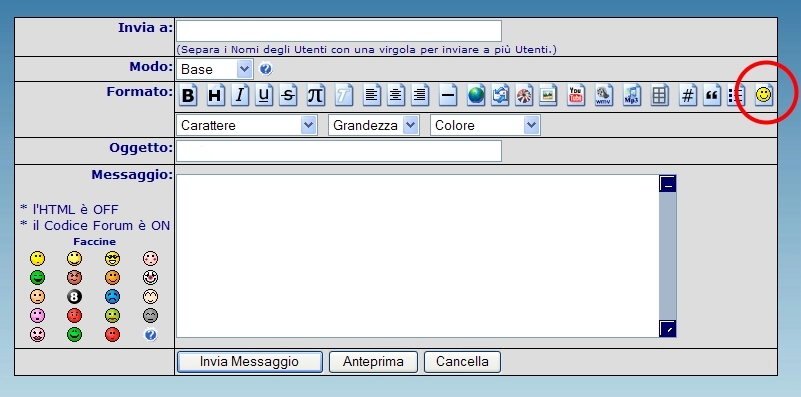Viewport: 801px width, 397px height.
Task: Apply bold formatting with the B icon
Action: point(189,95)
